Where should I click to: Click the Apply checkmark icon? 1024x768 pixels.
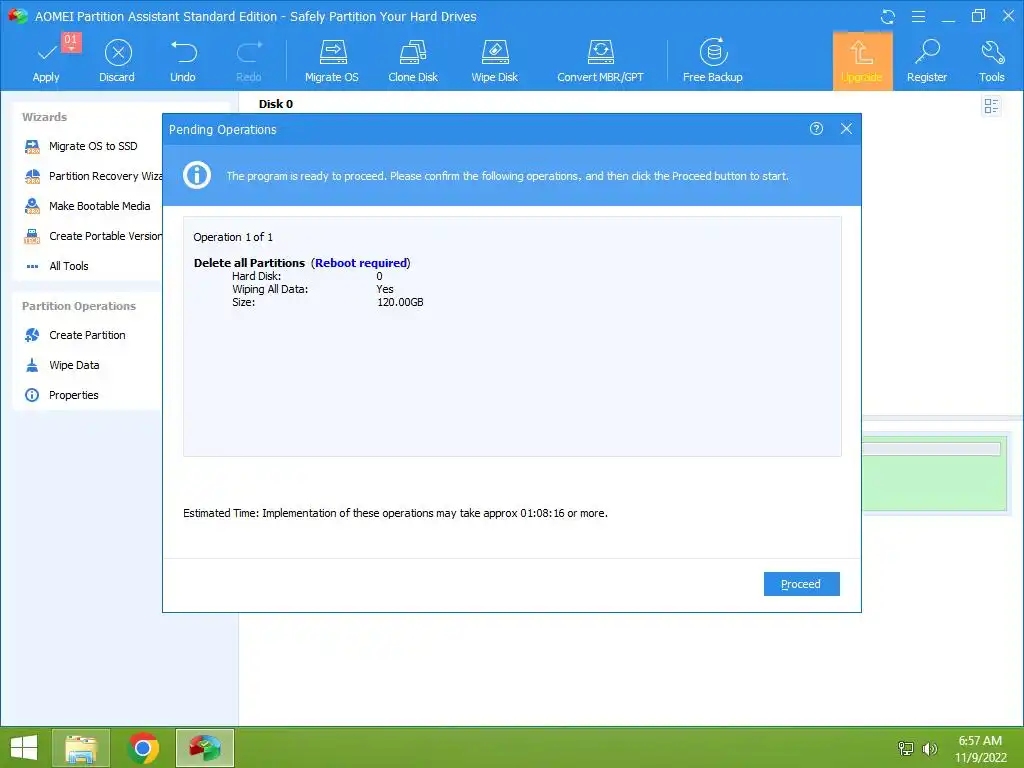46,54
